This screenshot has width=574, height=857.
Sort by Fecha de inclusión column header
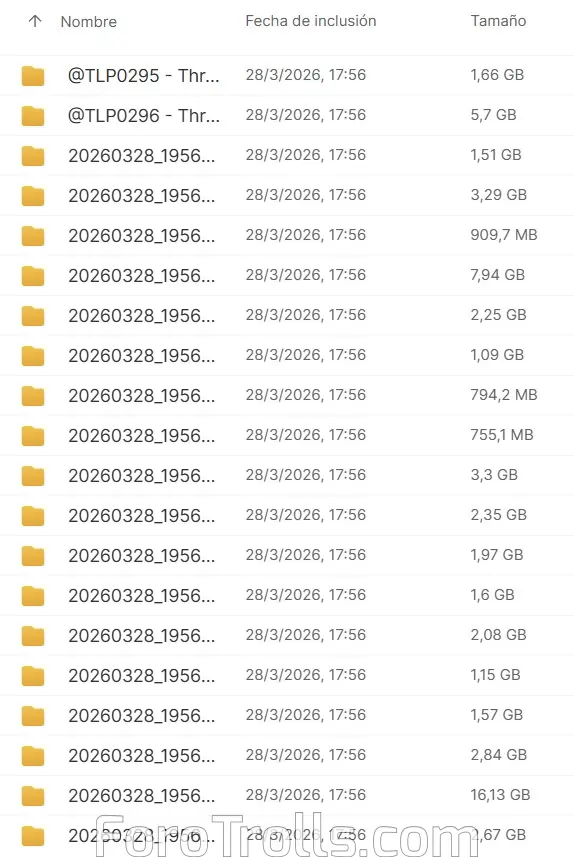[x=311, y=21]
